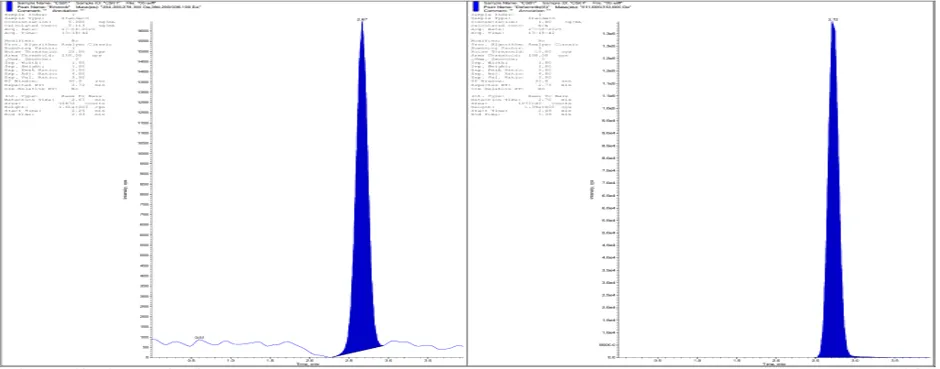Select the 2.70 peak label on right chromatogram
Viewport: 940px width, 369px height.
[833, 19]
